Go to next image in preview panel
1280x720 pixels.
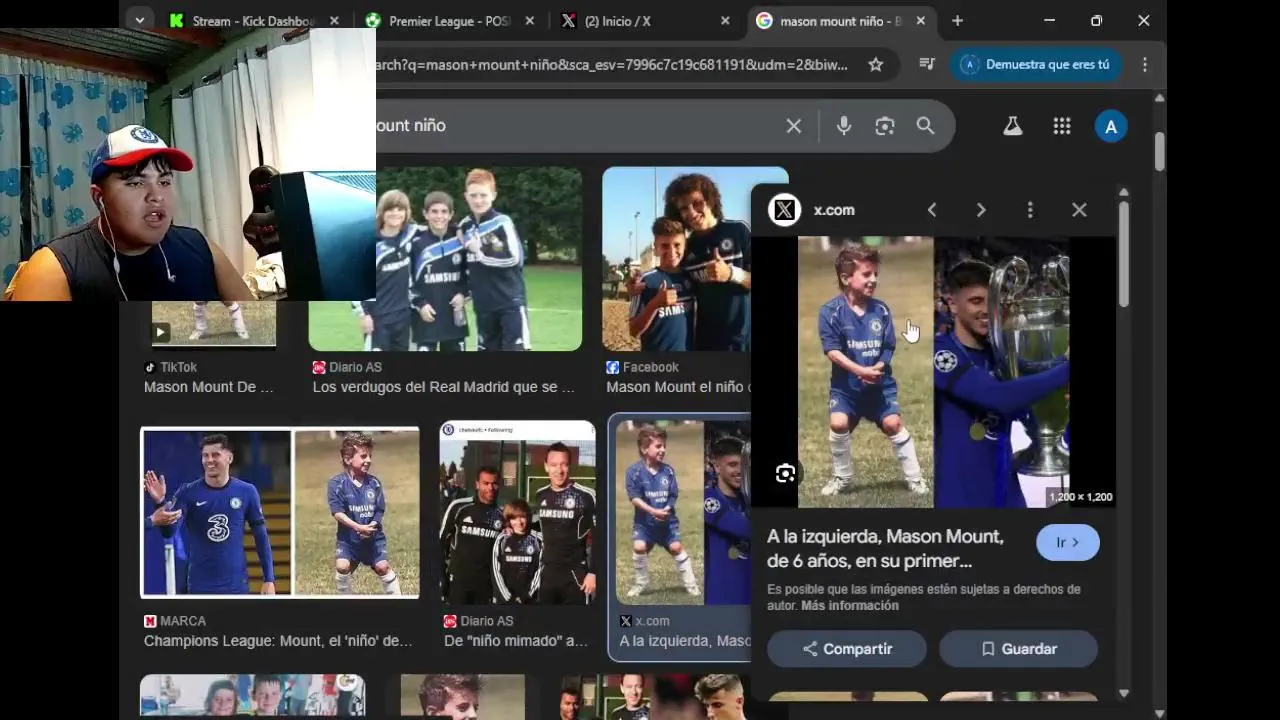(981, 210)
